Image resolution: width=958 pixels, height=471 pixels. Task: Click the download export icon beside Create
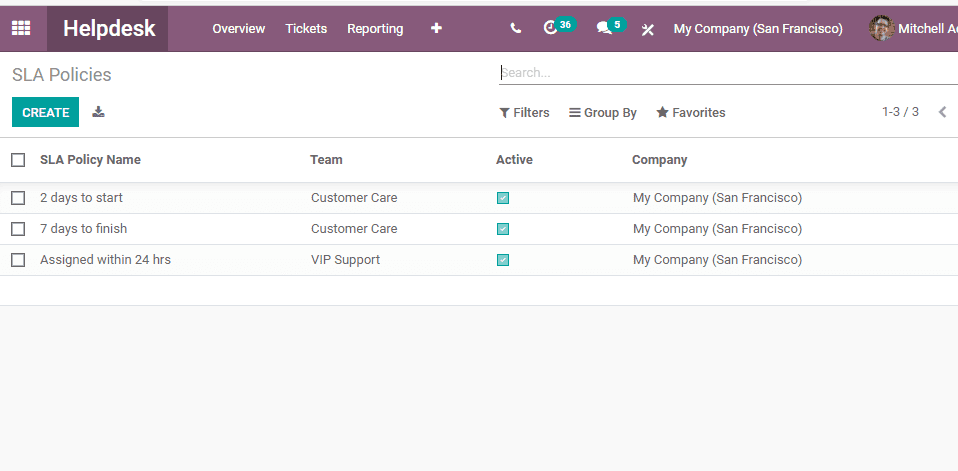(x=98, y=112)
